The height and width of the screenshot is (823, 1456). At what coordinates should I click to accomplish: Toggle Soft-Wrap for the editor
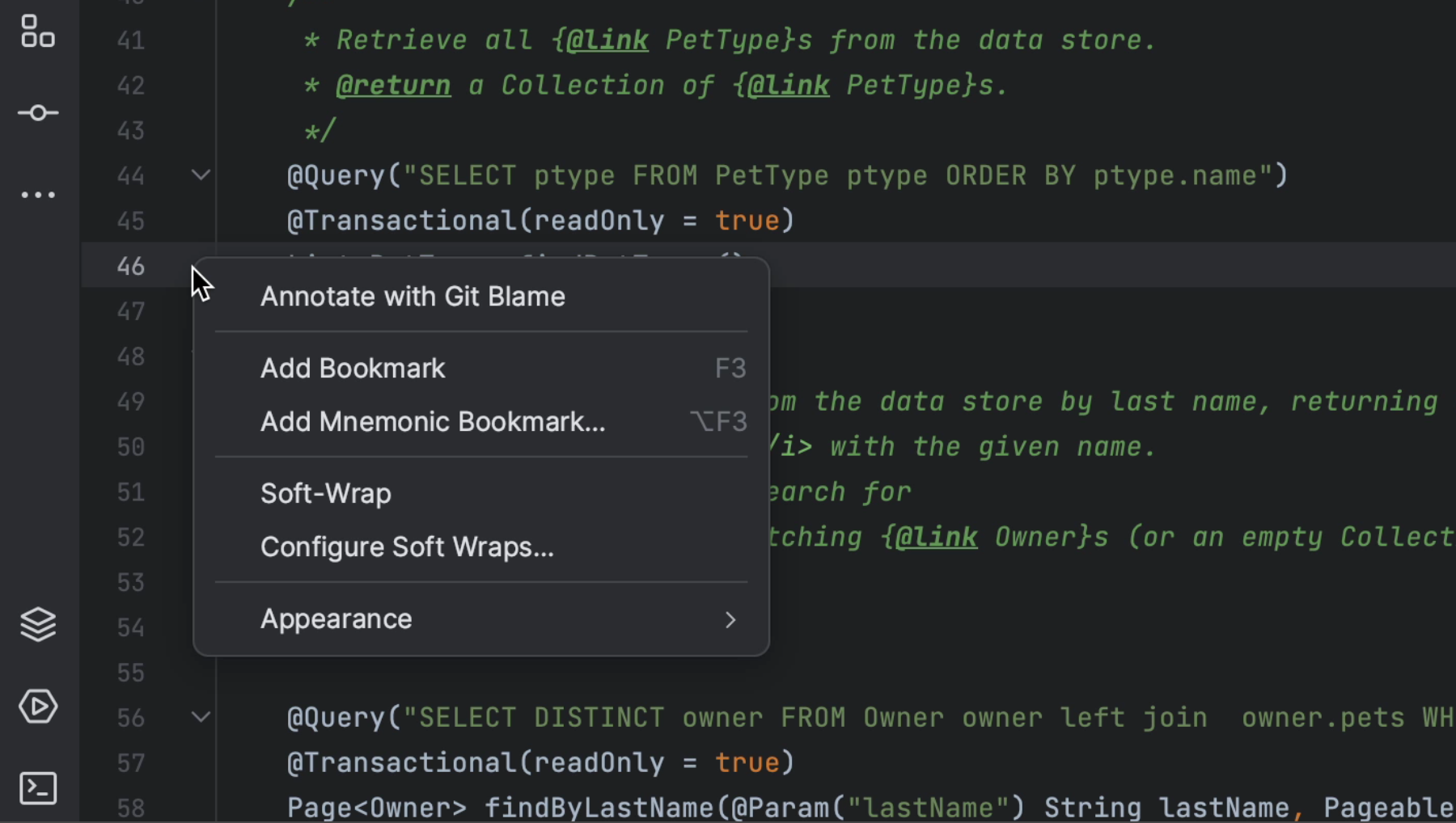(324, 492)
